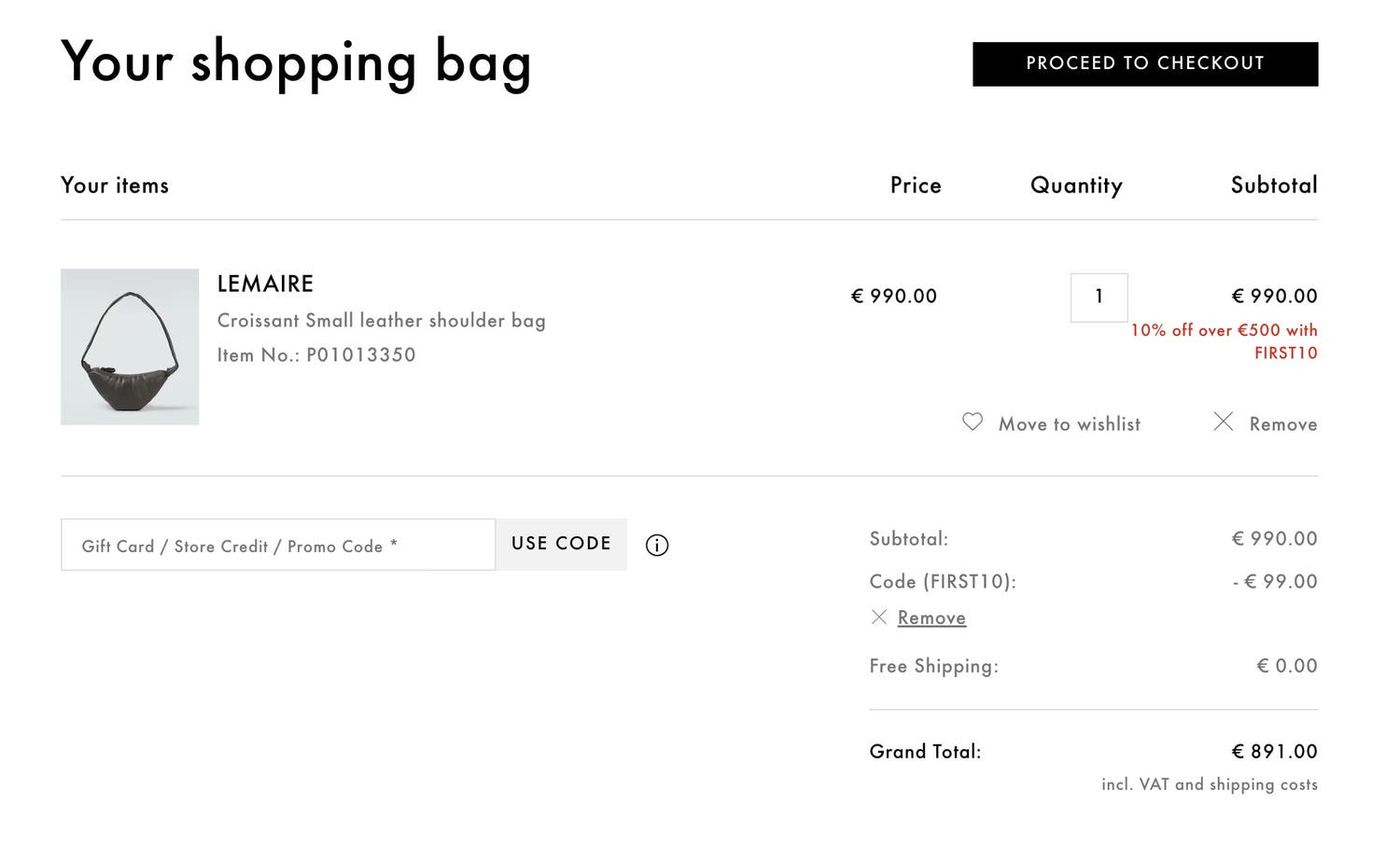Remove the Lemaire item from bag
The image size is (1400, 861).
[x=1283, y=424]
